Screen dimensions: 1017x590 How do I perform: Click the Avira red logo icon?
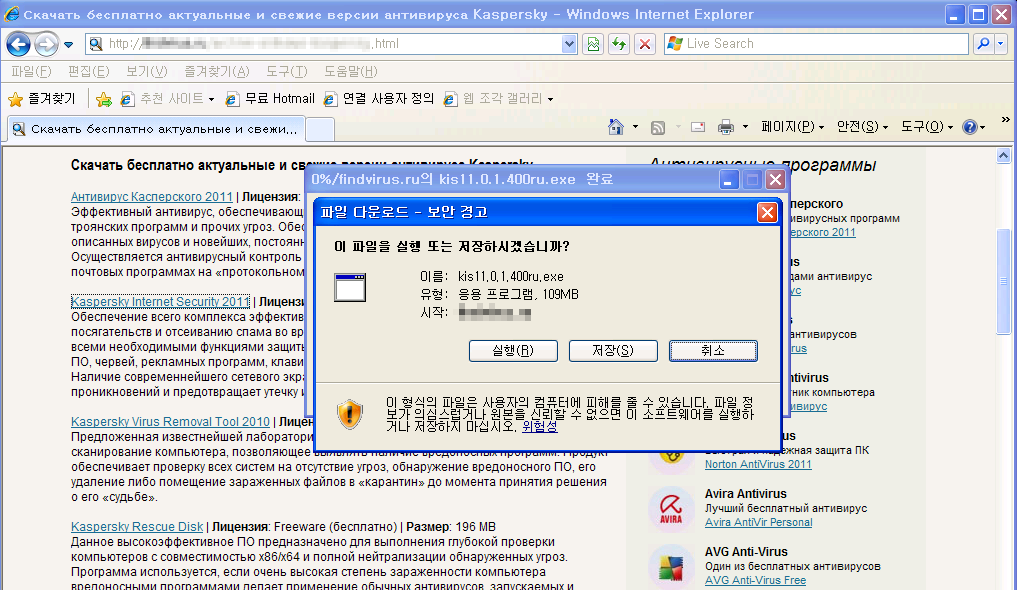(671, 508)
